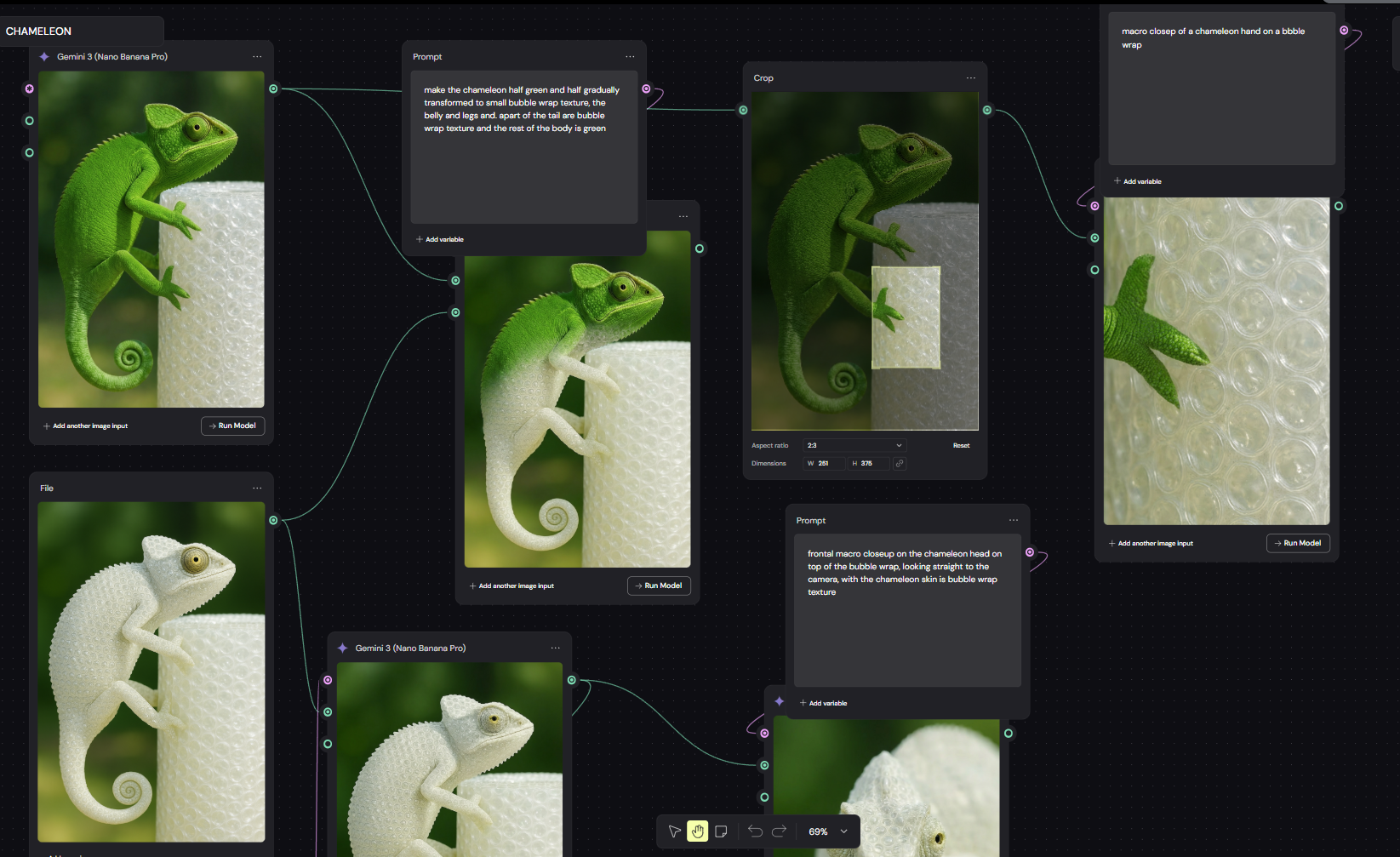This screenshot has width=1400, height=857.
Task: Open three-dot menu of 'make the chameleon' Prompt node
Action: (x=630, y=57)
